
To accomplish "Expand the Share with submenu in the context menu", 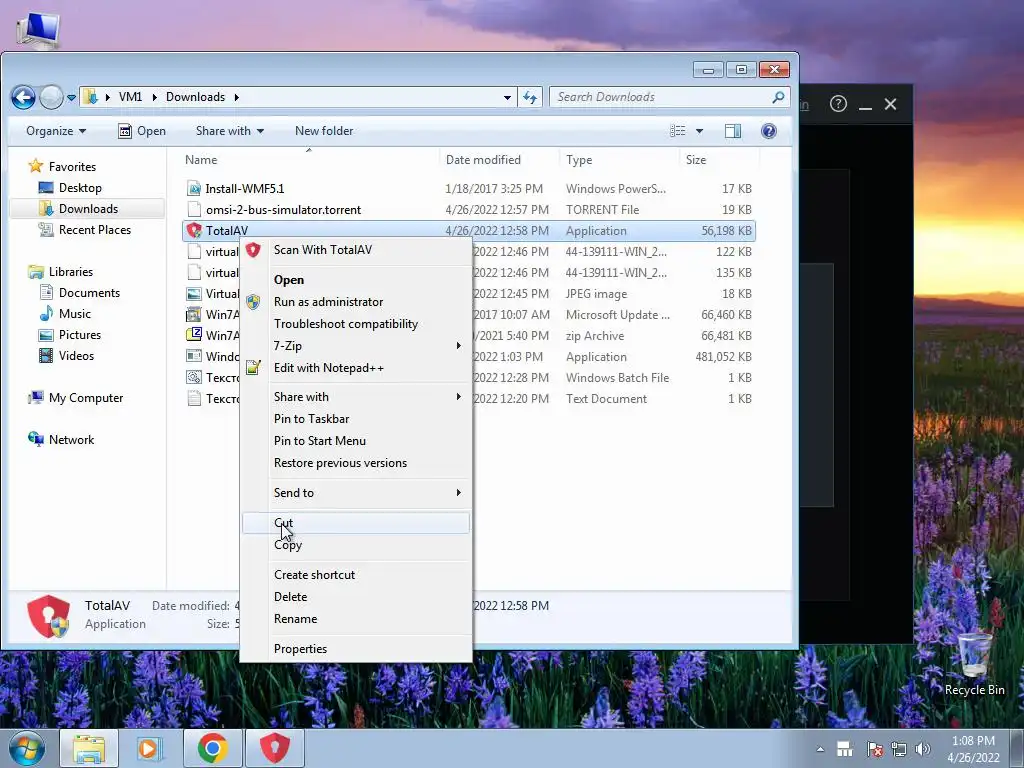I will tap(357, 397).
